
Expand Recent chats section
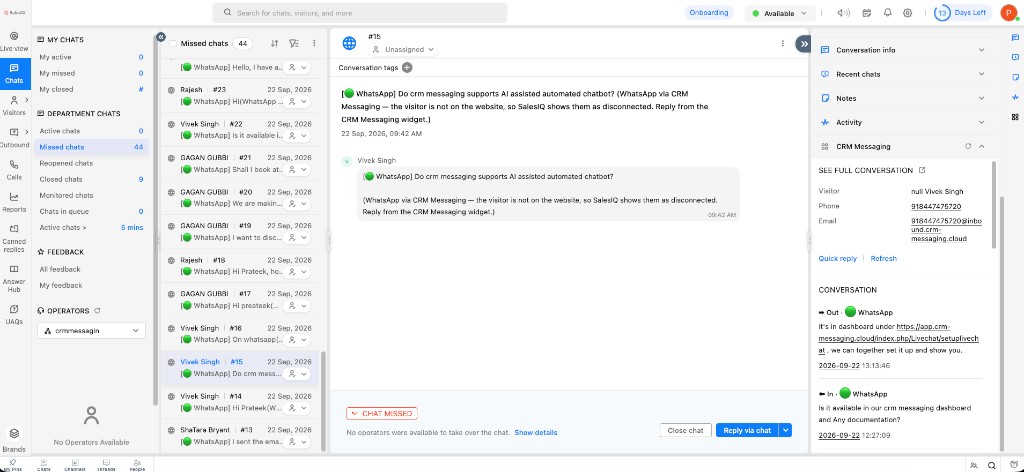click(x=902, y=74)
